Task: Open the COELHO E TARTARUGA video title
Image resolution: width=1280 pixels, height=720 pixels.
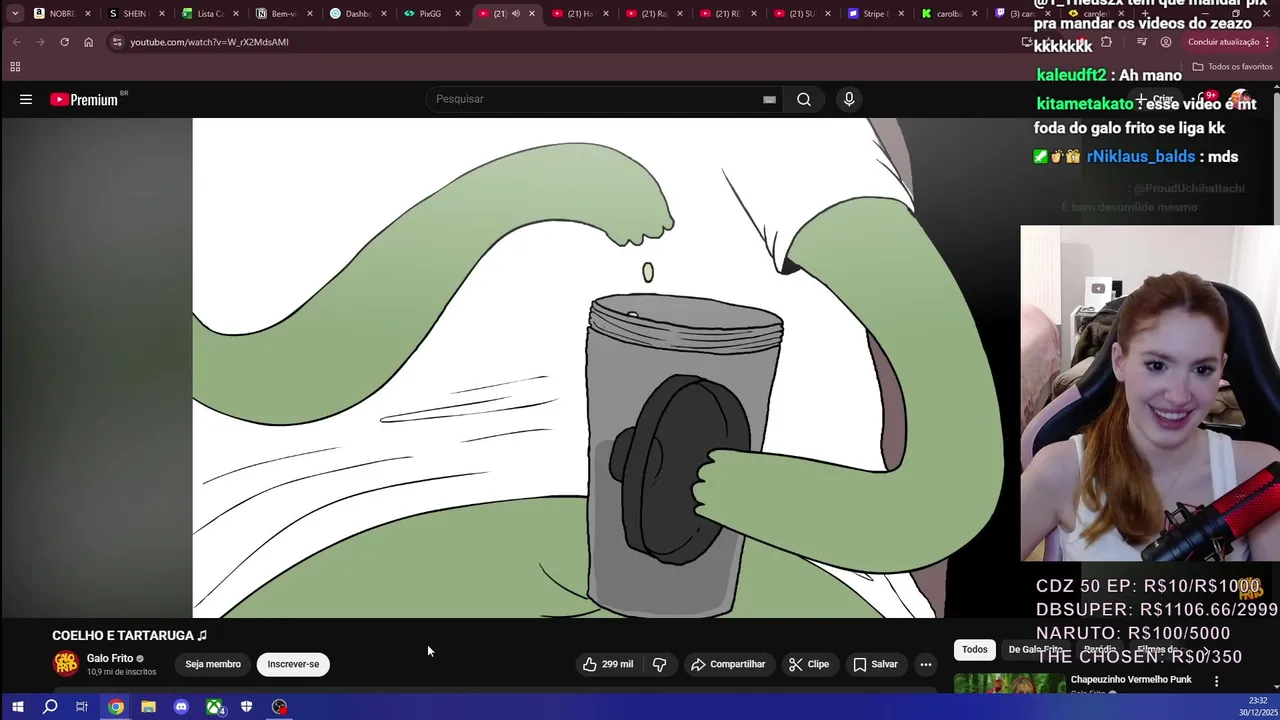Action: (130, 636)
